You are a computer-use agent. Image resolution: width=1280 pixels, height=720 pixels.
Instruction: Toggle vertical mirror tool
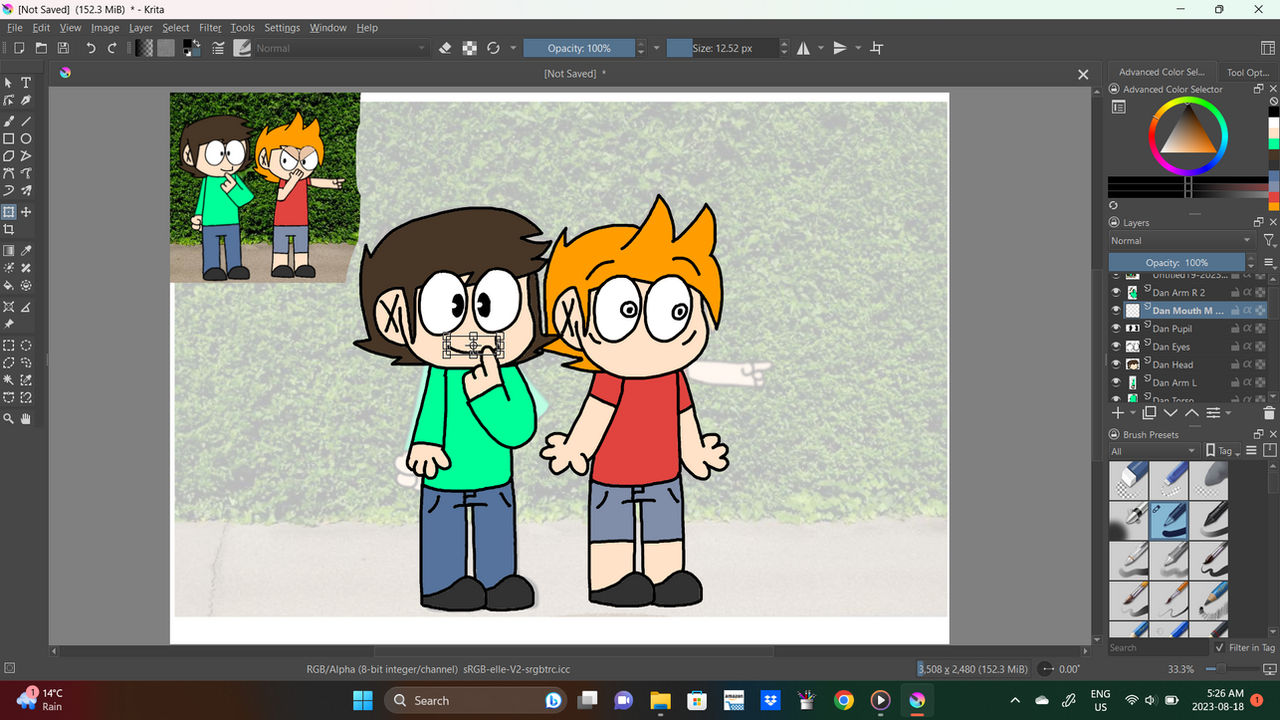coord(839,48)
